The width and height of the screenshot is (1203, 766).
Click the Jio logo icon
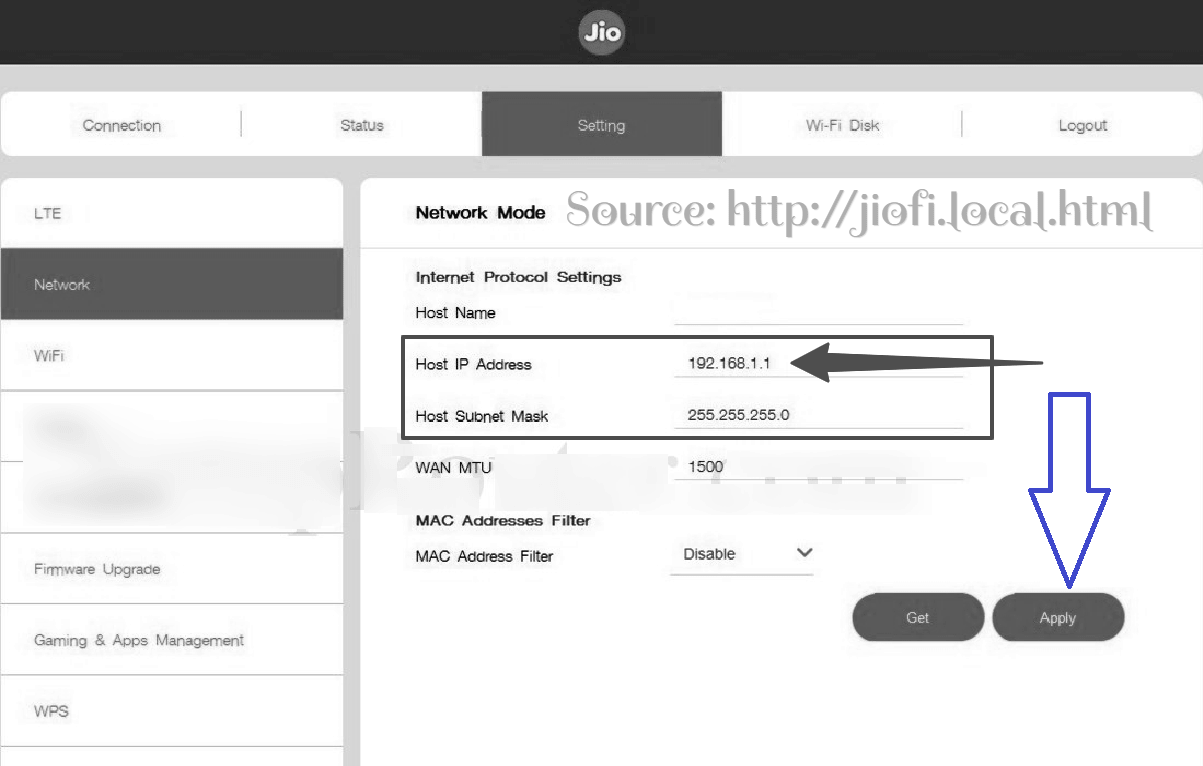(601, 33)
